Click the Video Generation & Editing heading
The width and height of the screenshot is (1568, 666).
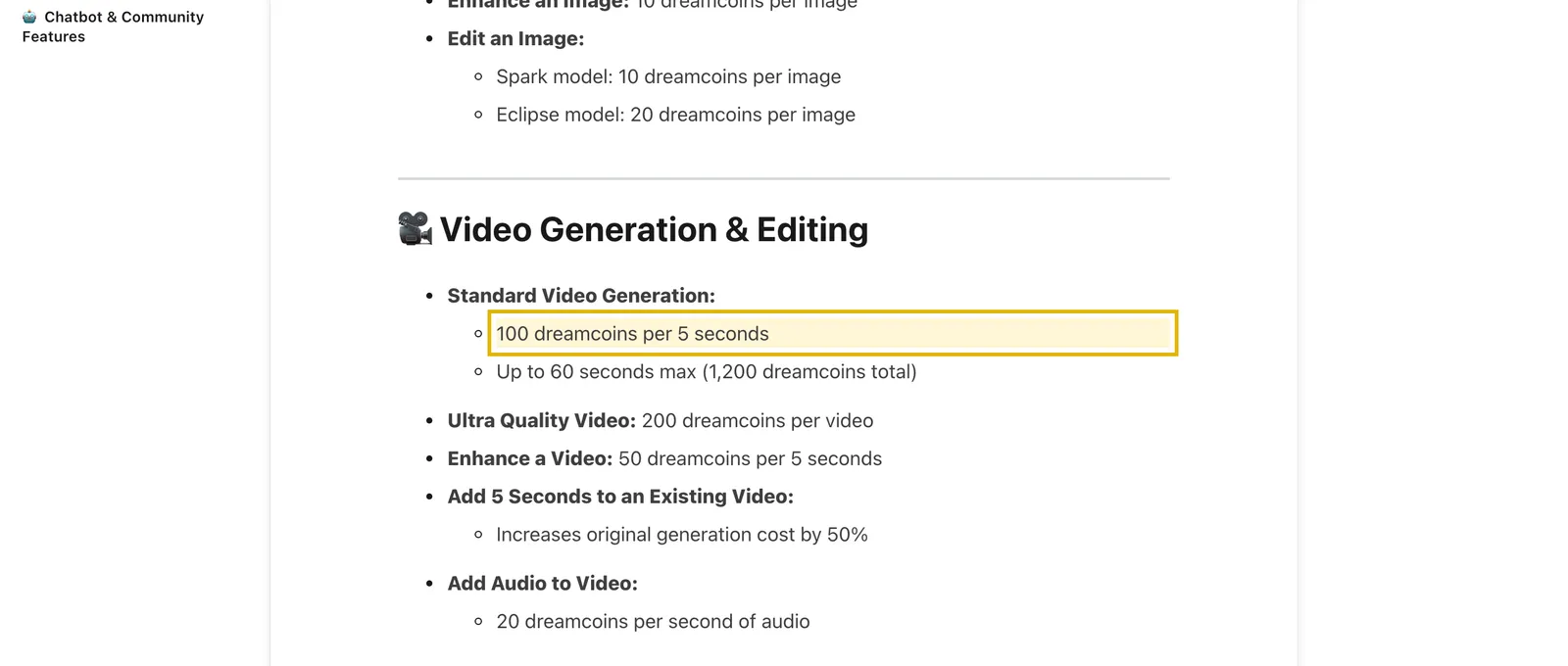coord(654,229)
